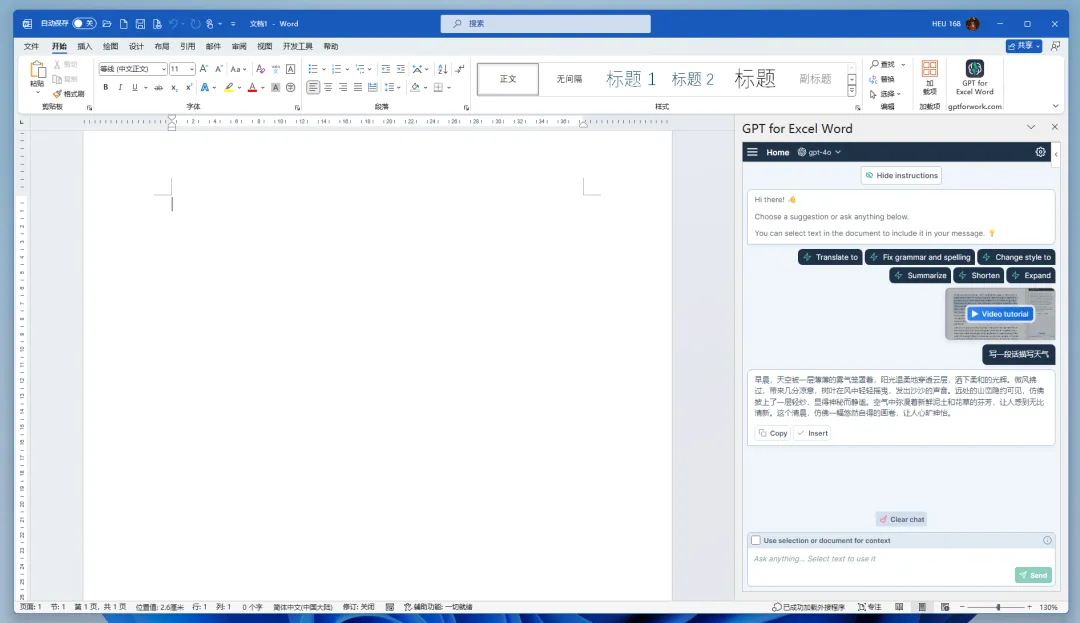Viewport: 1080px width, 623px height.
Task: Switch to the 视图 ribbon tab
Action: (x=264, y=46)
